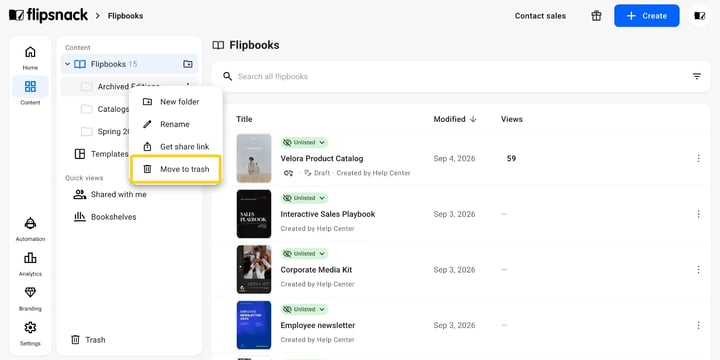Open Corporate Media Kit thumbnail
The width and height of the screenshot is (720, 360).
click(254, 270)
